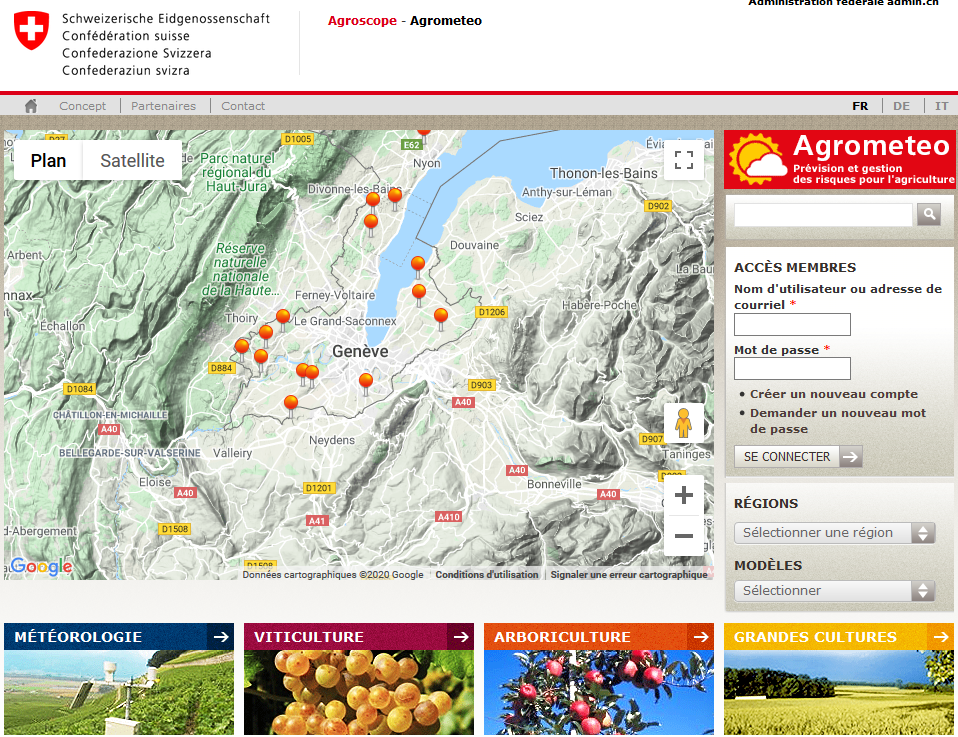Select the station marker near Nyon
The height and width of the screenshot is (737, 958).
pos(423,133)
